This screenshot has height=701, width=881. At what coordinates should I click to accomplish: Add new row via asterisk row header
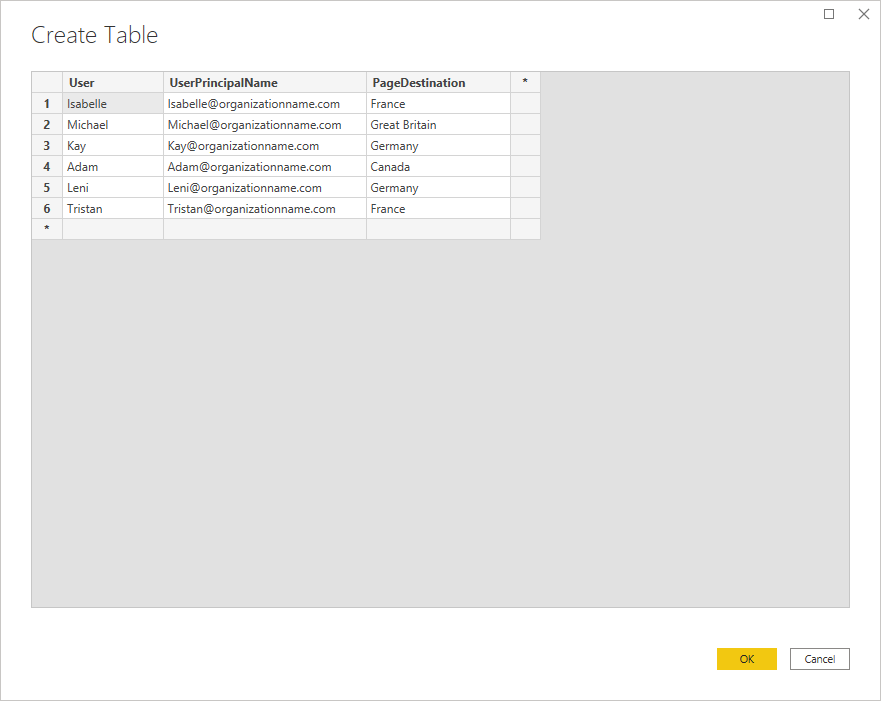(x=47, y=229)
